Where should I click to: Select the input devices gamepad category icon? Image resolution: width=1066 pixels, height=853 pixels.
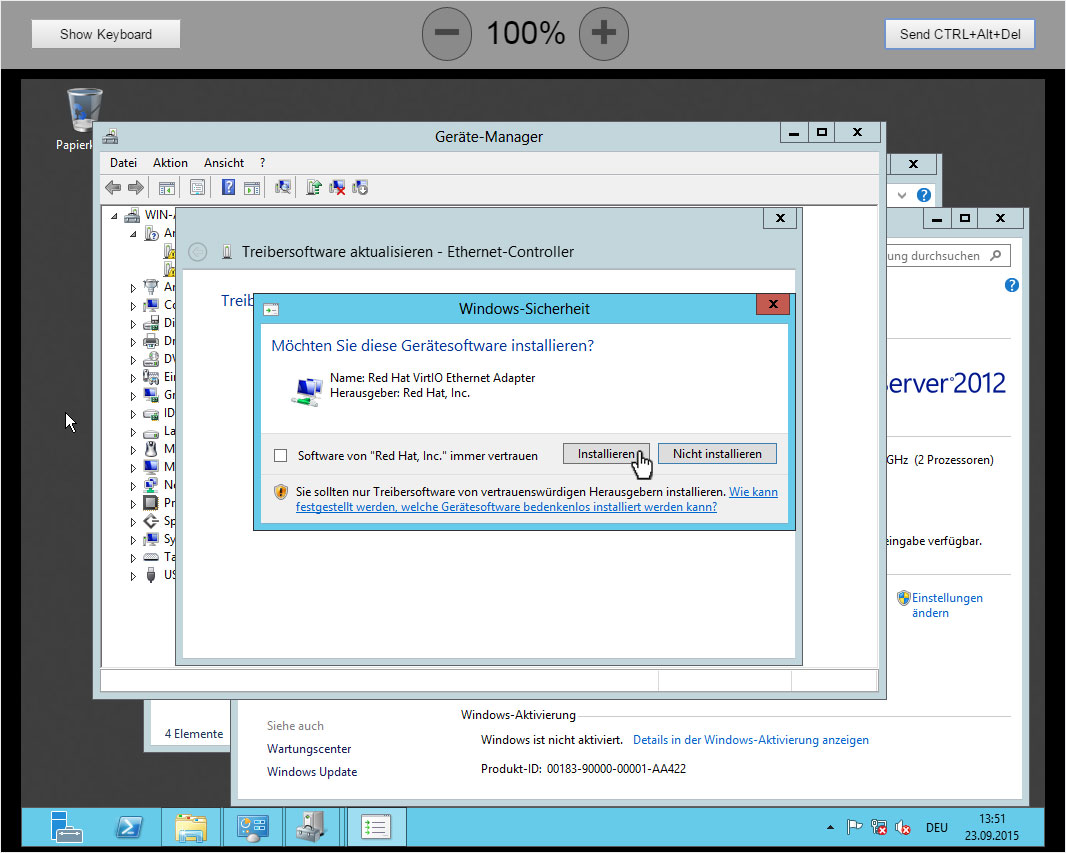click(x=151, y=377)
